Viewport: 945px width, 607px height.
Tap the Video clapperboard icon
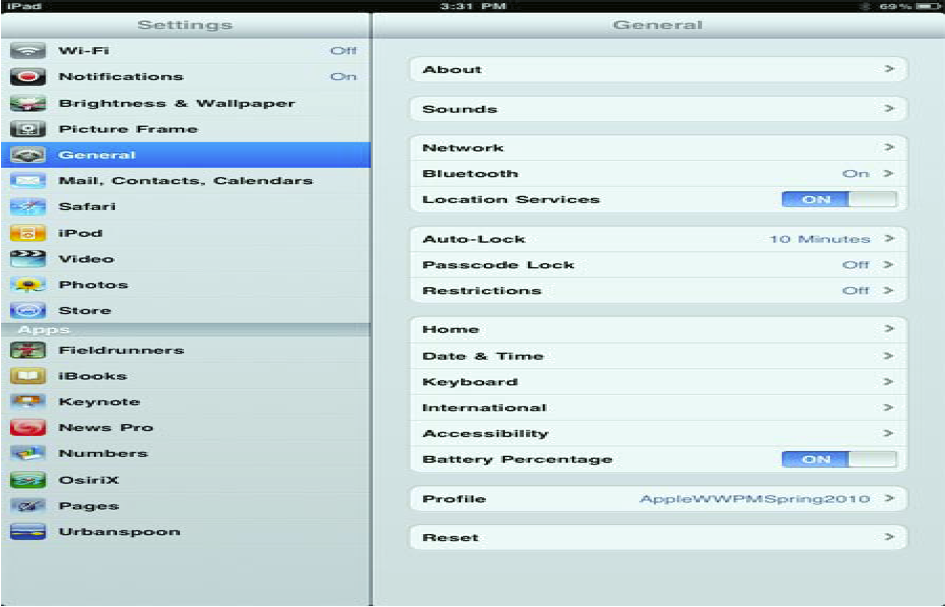click(28, 259)
